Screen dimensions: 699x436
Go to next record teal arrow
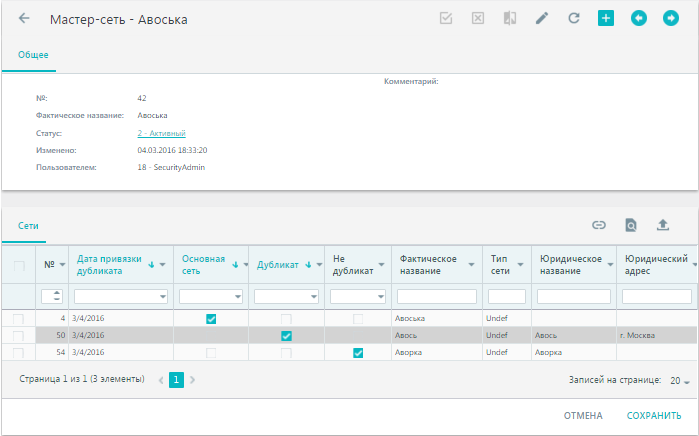coord(671,18)
